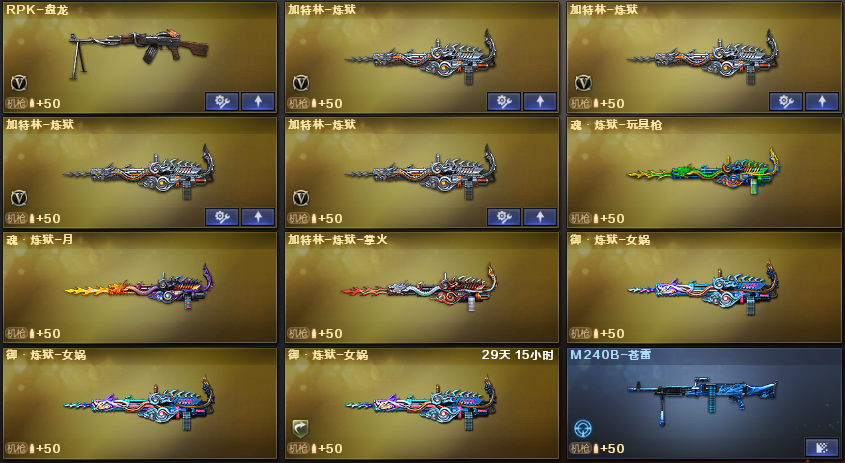This screenshot has width=845, height=463.
Task: Click the shield arrow icon on timed 御·炼狱-女娲
Action: coord(300,429)
